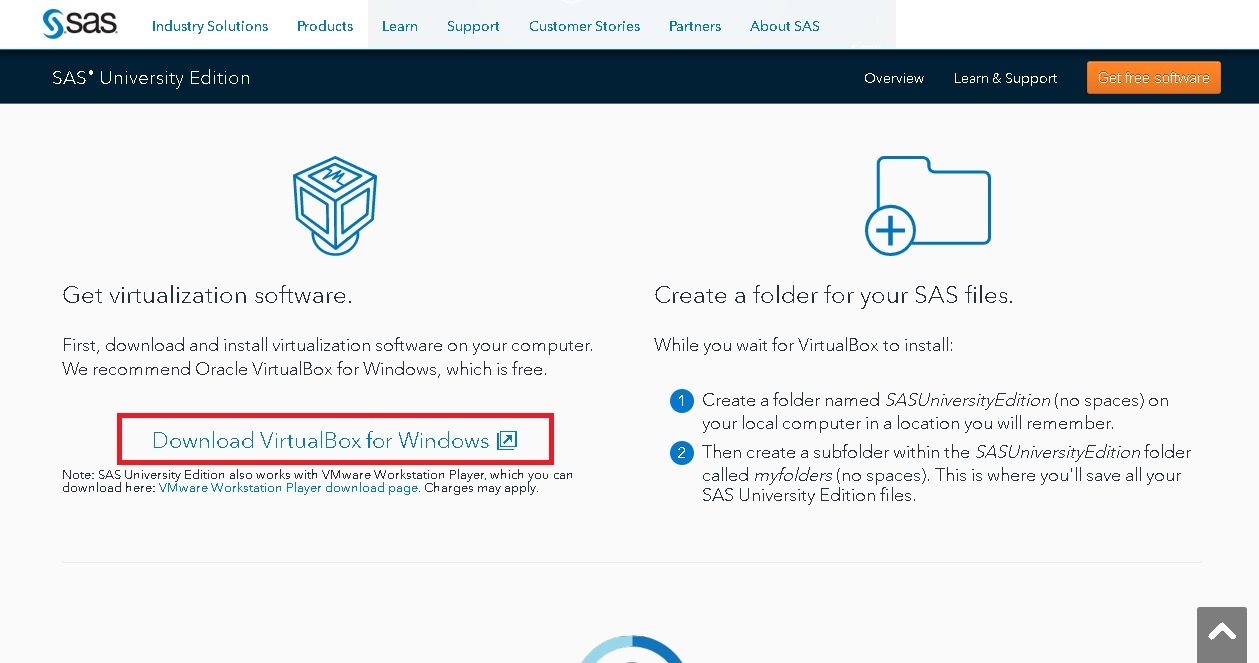
Task: Click the italic "myfolders" text
Action: tap(791, 475)
